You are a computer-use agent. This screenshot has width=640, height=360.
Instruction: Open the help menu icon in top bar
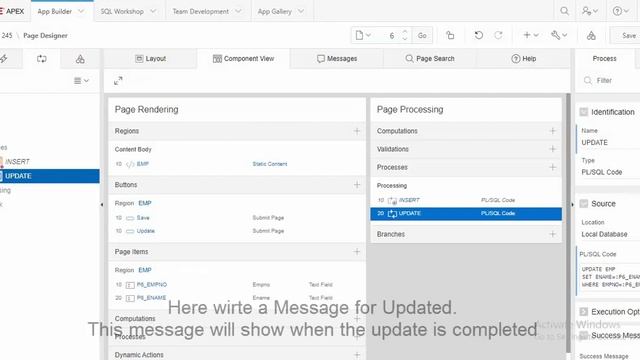(x=620, y=11)
